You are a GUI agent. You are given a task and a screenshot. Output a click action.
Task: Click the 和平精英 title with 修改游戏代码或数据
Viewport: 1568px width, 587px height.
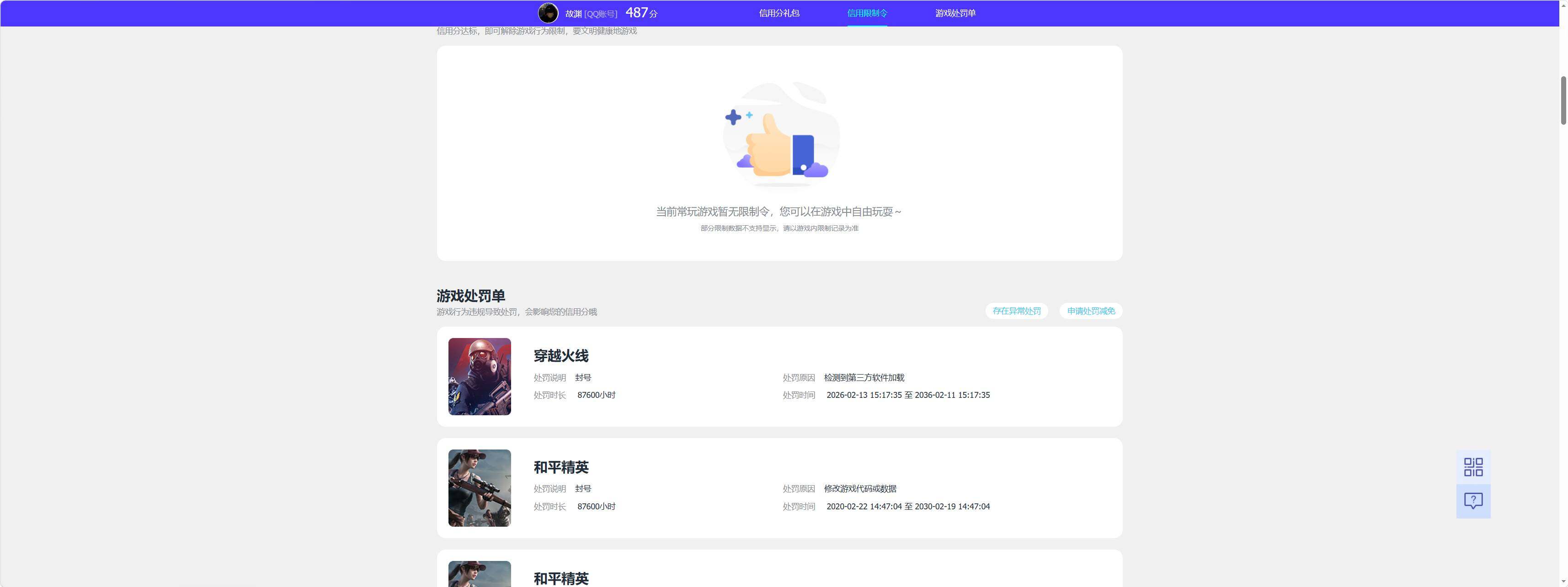560,467
